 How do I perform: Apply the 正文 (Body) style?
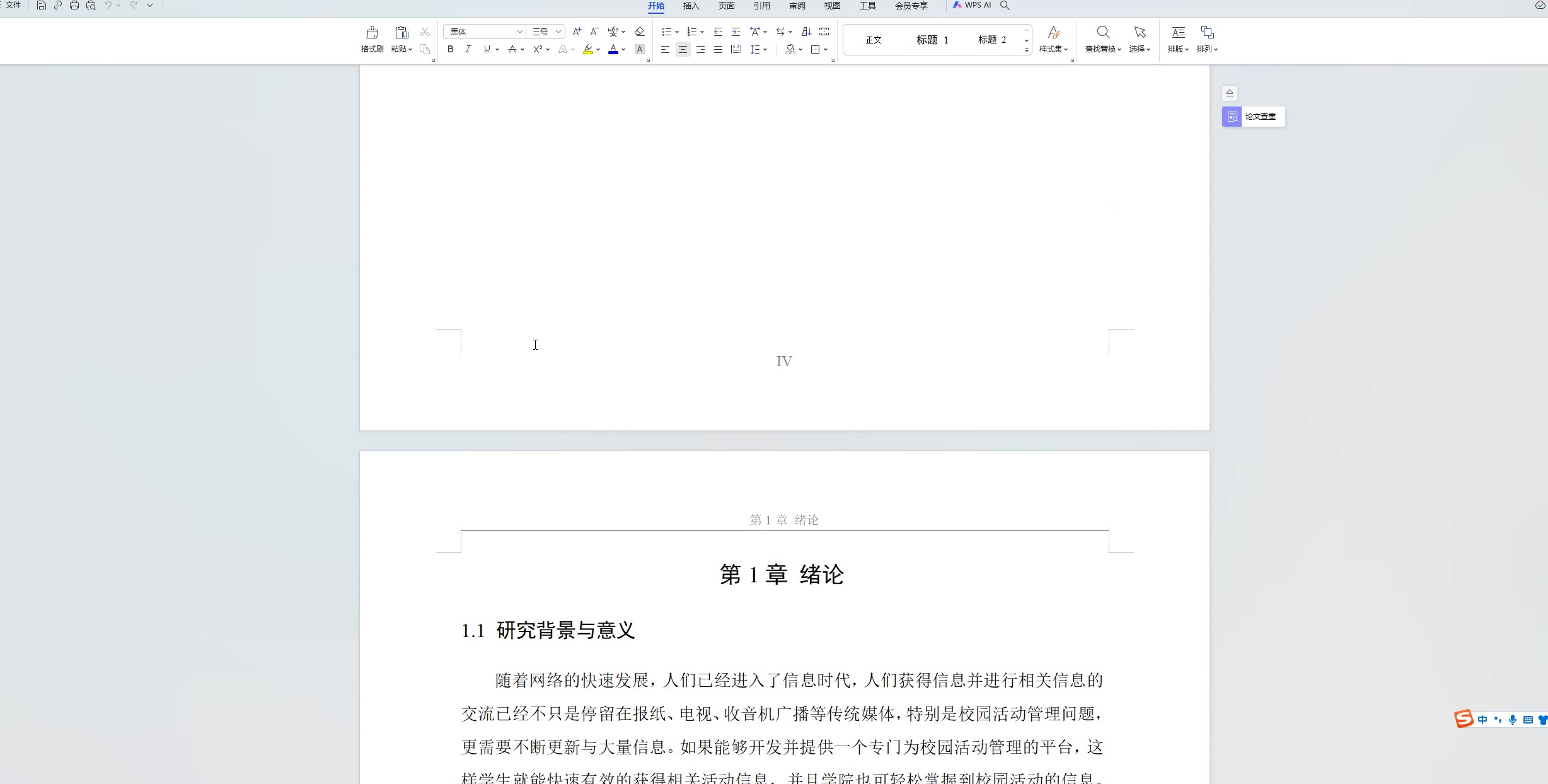point(874,40)
